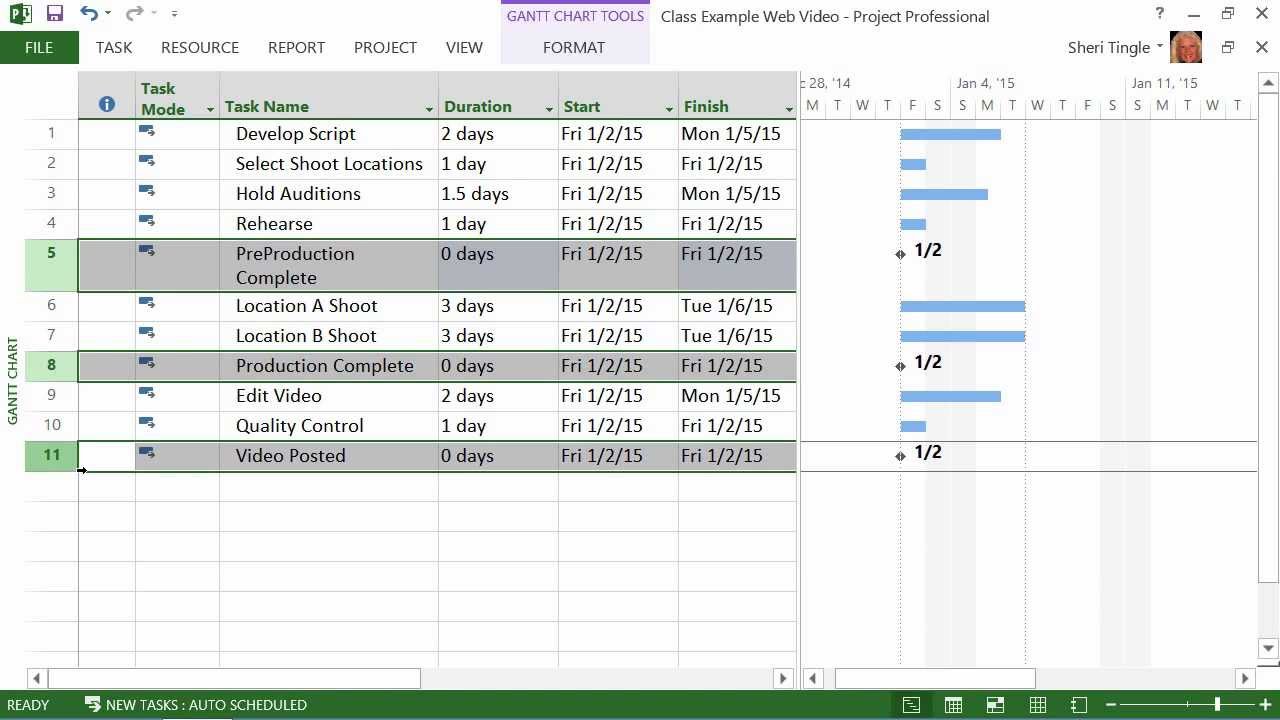Image resolution: width=1280 pixels, height=720 pixels.
Task: Click task mode icon for Select Shoot Locations
Action: click(147, 161)
